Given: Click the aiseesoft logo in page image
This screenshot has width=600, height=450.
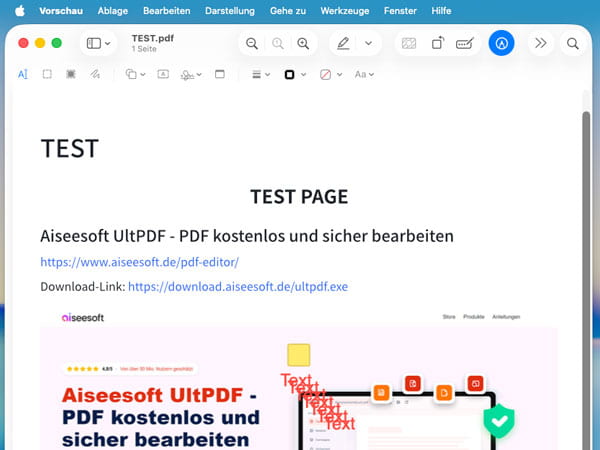Looking at the screenshot, I should click(x=83, y=318).
